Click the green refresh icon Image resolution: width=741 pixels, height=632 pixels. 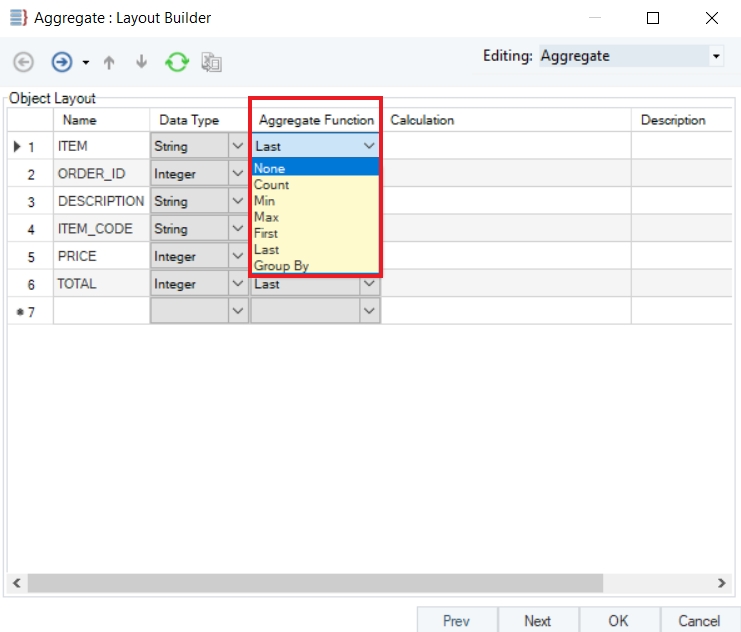177,62
